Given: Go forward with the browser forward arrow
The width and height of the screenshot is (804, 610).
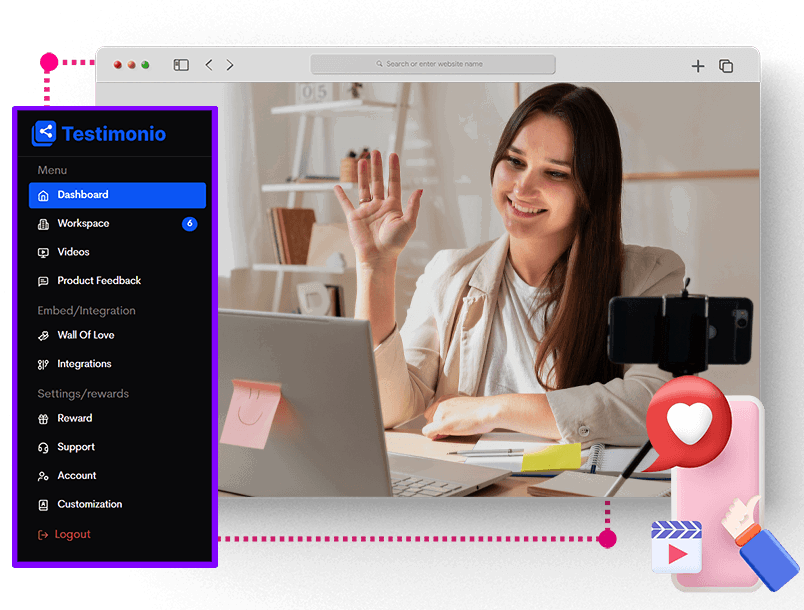Looking at the screenshot, I should (230, 65).
